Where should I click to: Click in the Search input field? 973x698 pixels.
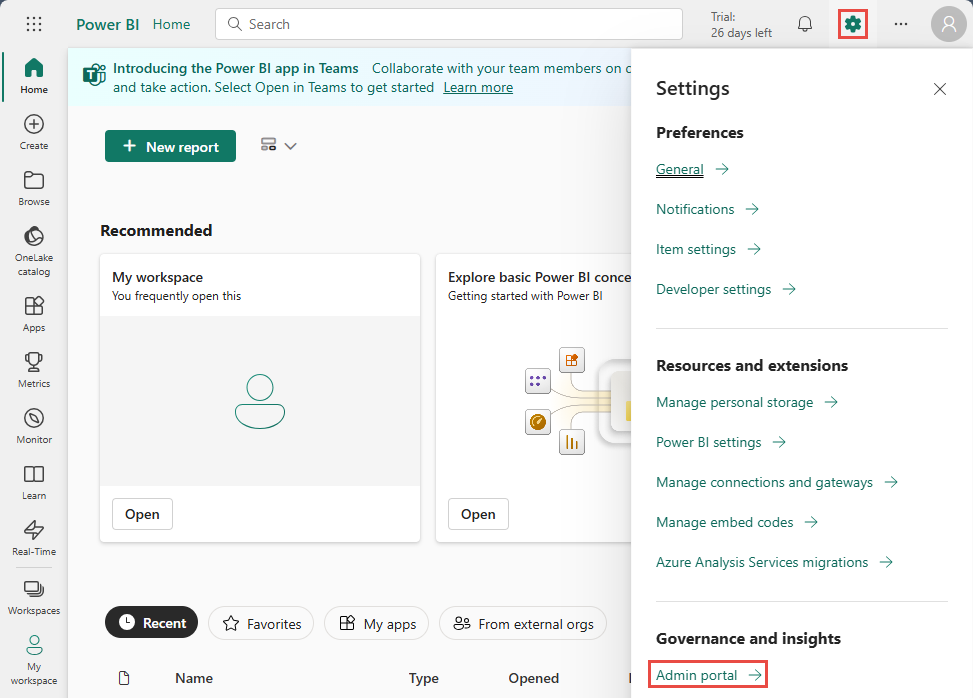click(x=450, y=24)
